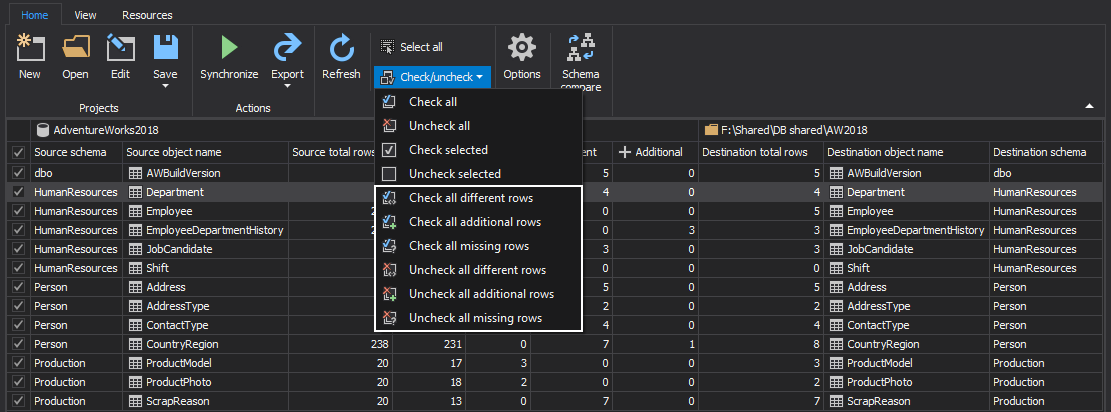The image size is (1111, 412).
Task: Click Uncheck all in the menu
Action: [x=439, y=126]
